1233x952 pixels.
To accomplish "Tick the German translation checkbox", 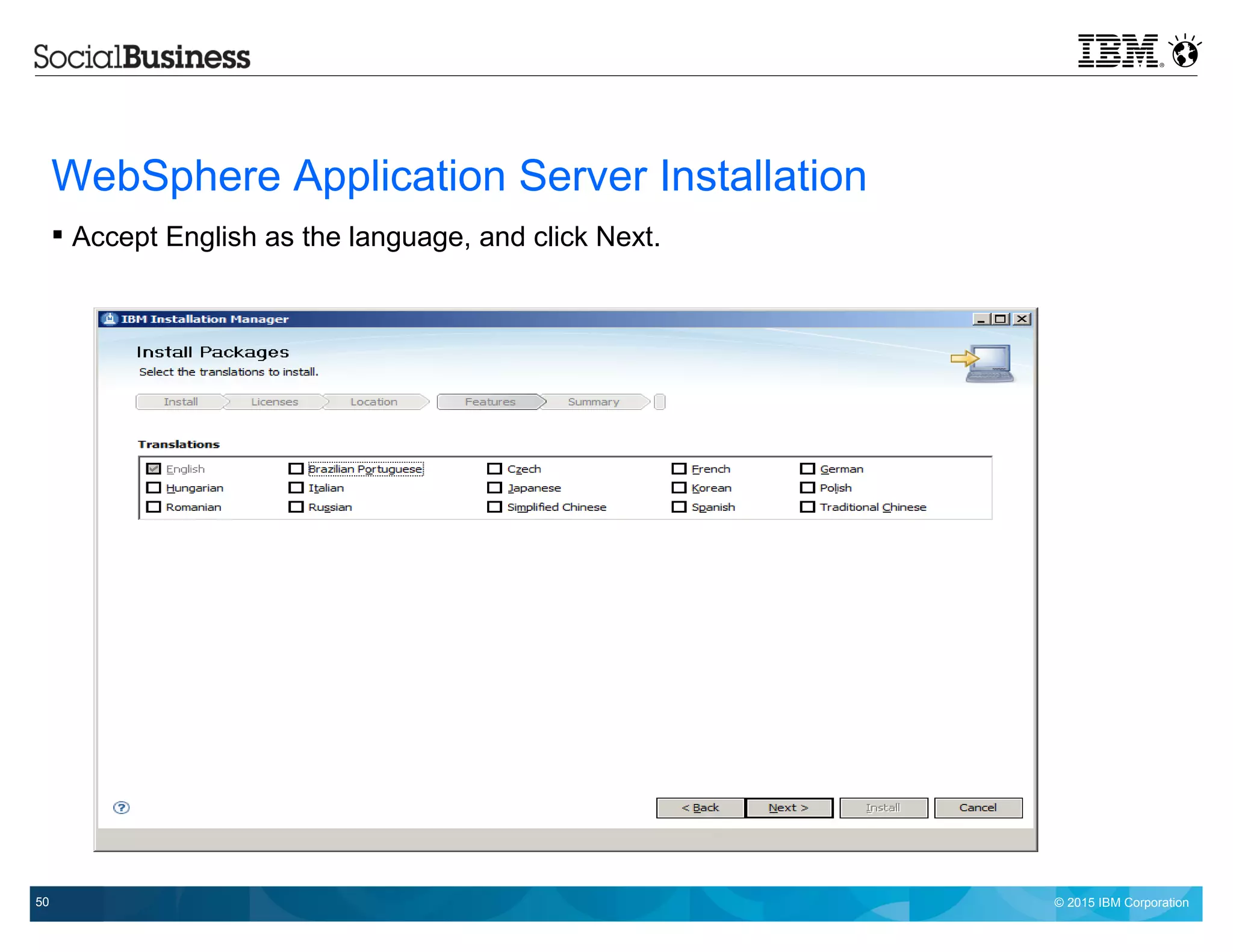I will 807,469.
